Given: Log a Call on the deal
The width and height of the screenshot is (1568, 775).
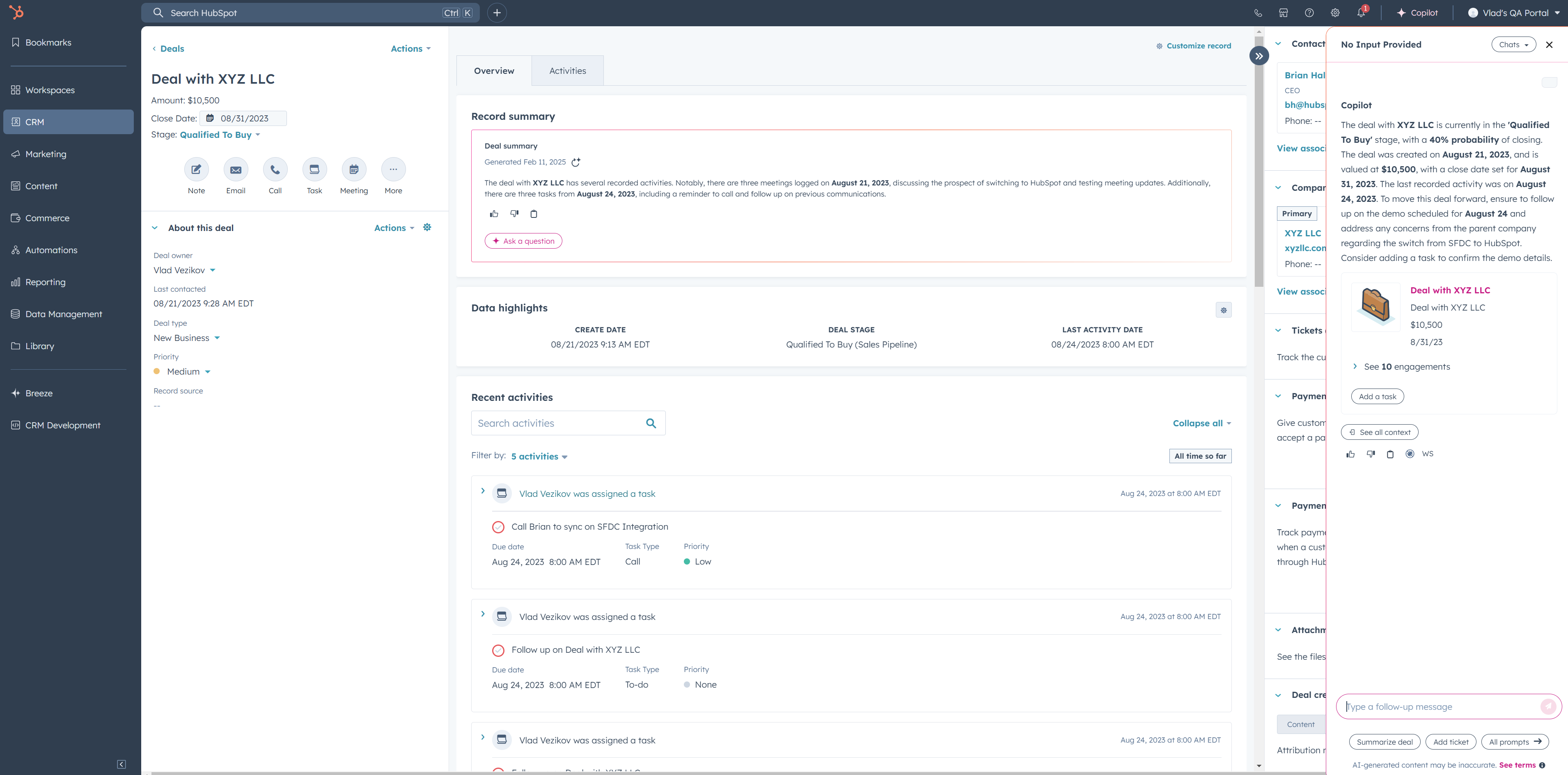Looking at the screenshot, I should [275, 170].
